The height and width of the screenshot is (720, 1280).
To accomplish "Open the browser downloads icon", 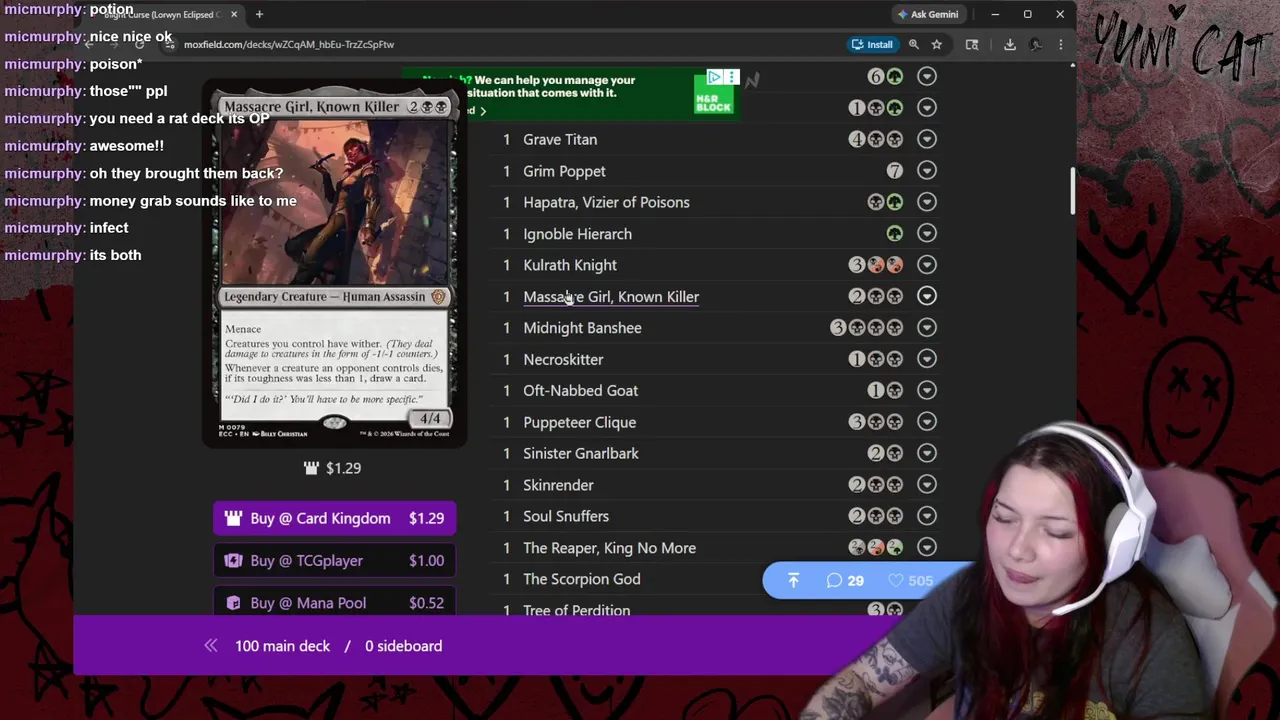I will [x=1010, y=44].
